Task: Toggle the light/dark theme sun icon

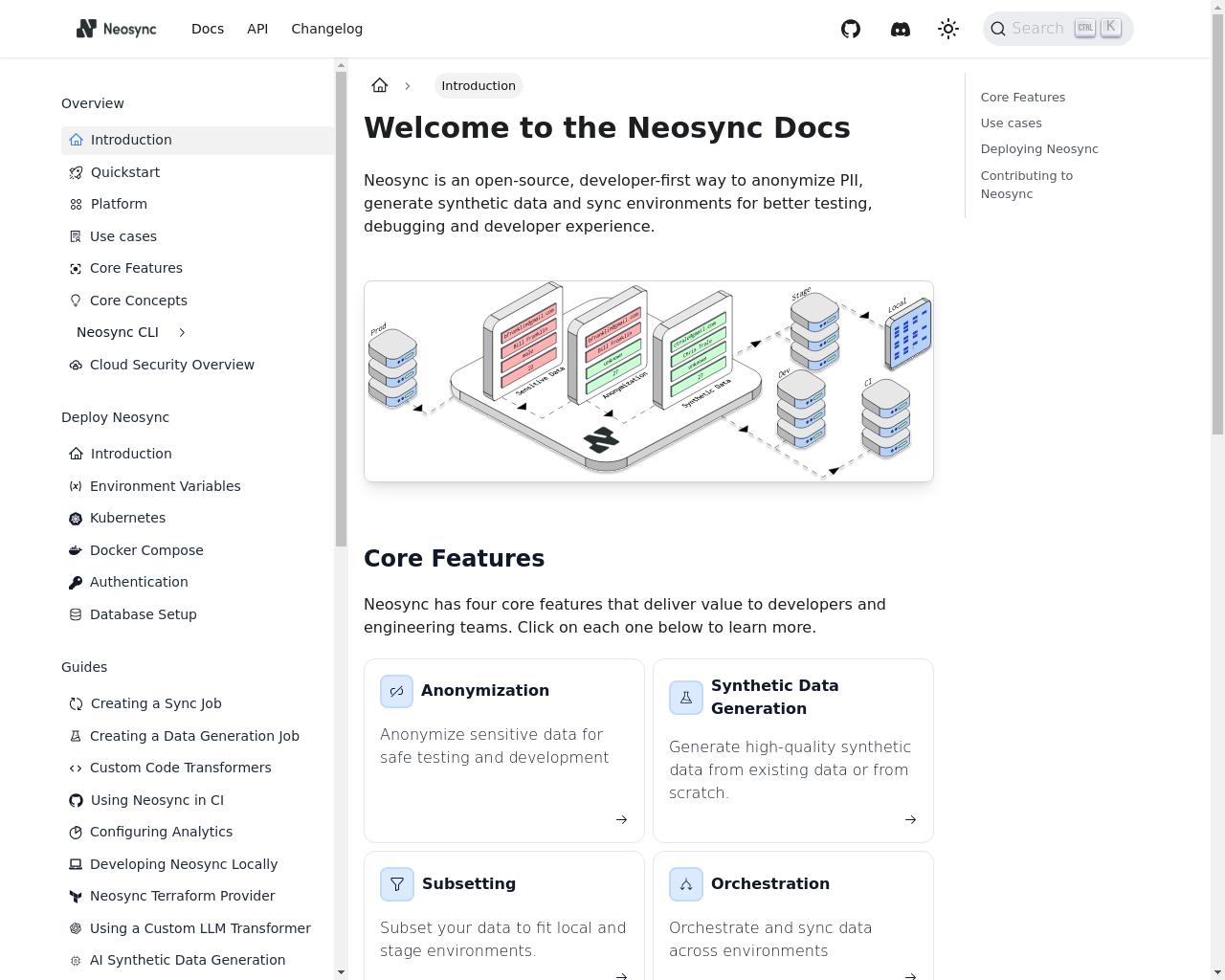Action: click(x=948, y=29)
